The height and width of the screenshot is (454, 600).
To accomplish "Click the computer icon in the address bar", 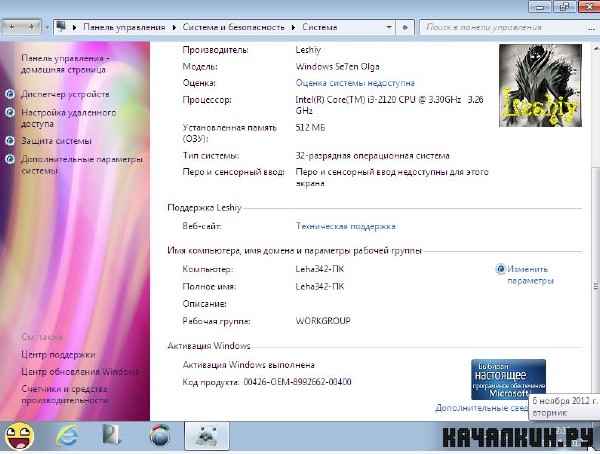I will point(61,27).
